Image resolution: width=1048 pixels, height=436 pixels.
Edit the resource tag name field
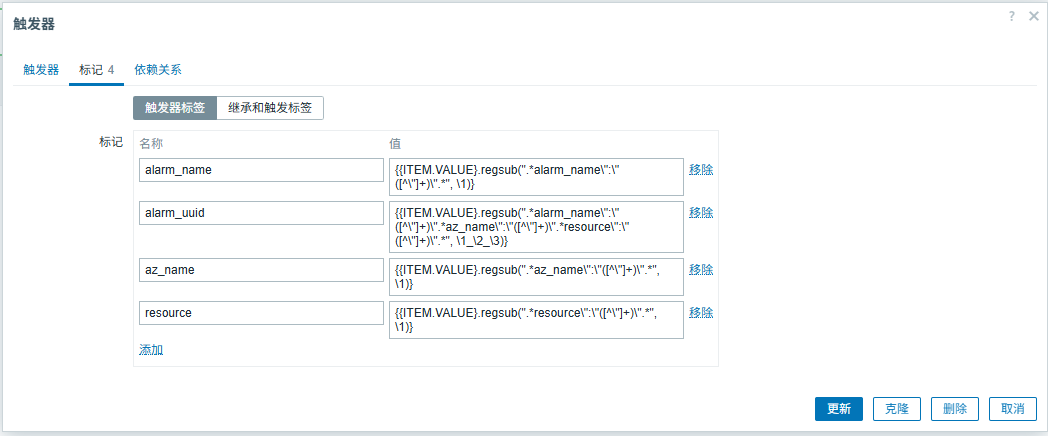pos(261,313)
